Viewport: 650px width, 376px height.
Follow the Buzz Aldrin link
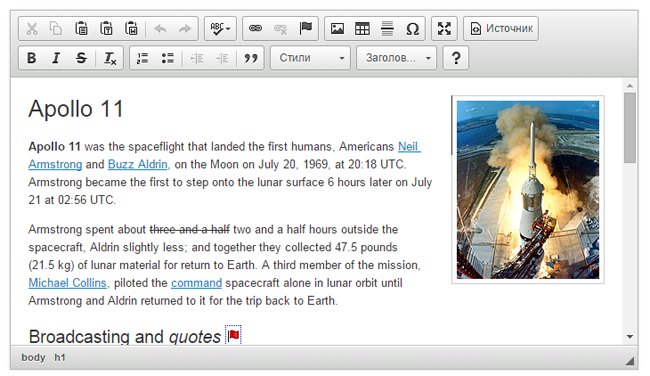(x=138, y=165)
